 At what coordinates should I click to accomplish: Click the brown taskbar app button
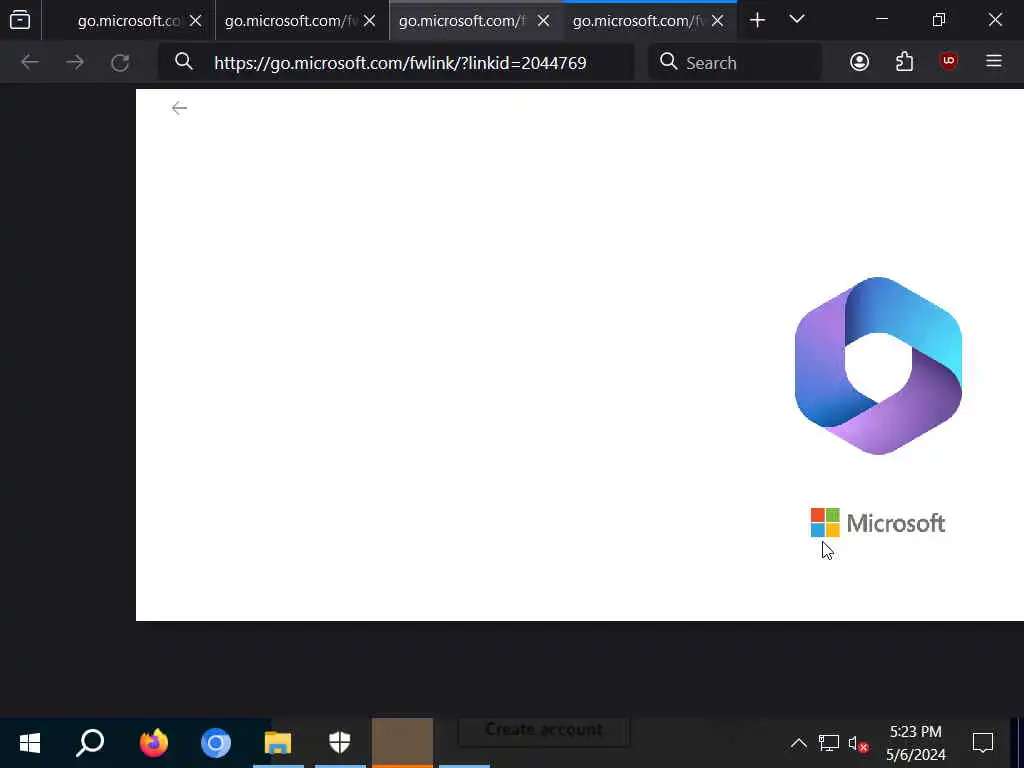[x=402, y=743]
